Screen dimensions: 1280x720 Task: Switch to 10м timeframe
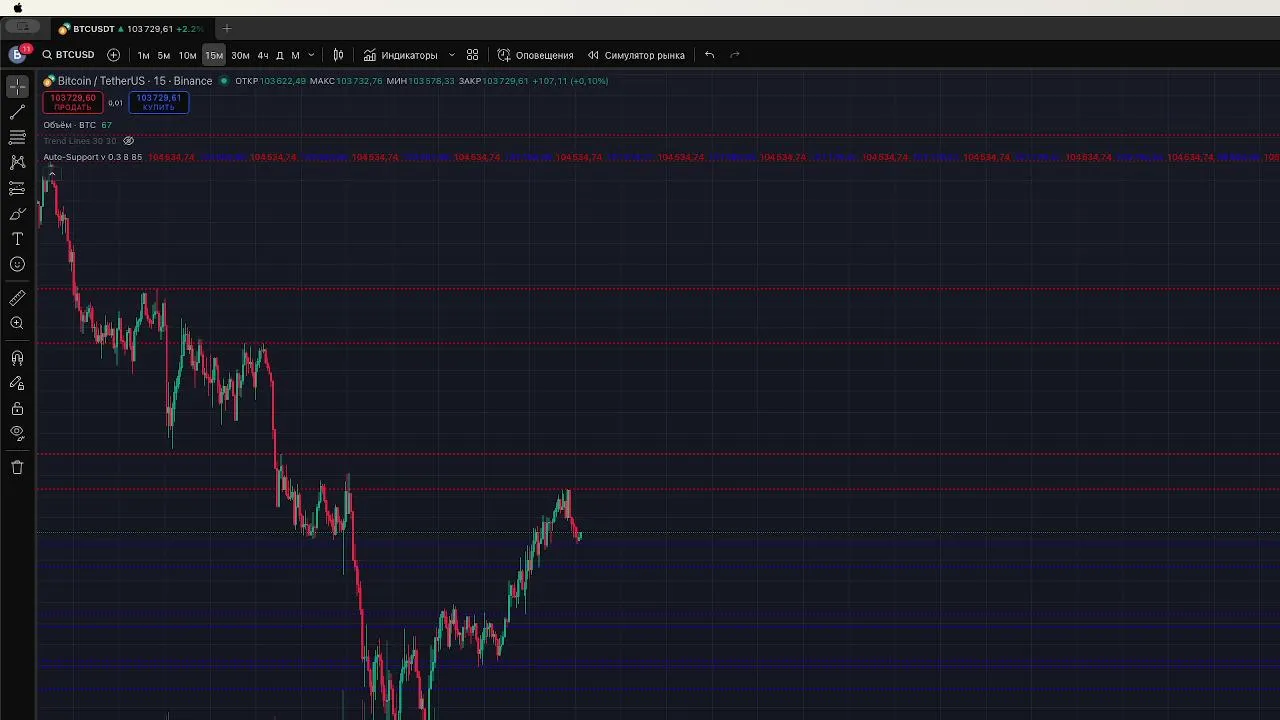coord(187,56)
